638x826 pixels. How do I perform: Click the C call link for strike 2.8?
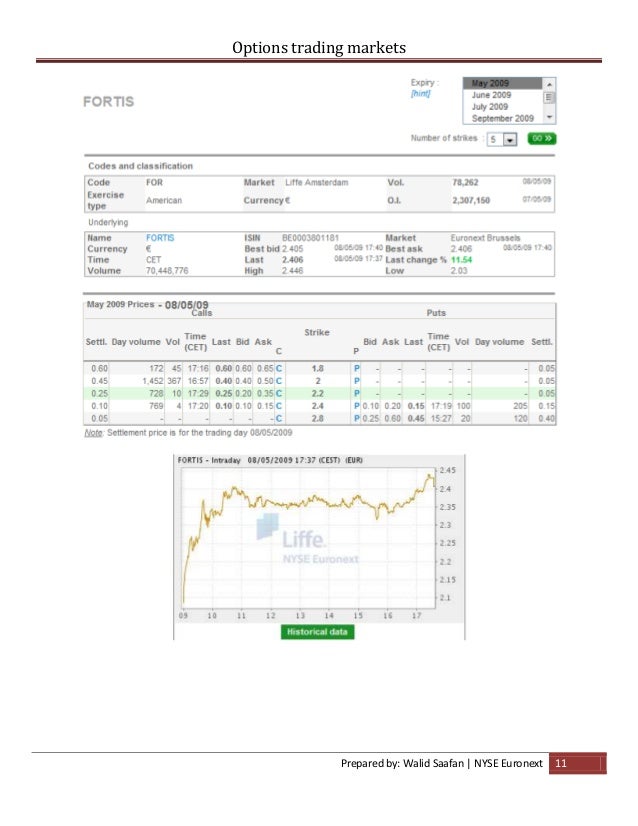tap(279, 418)
